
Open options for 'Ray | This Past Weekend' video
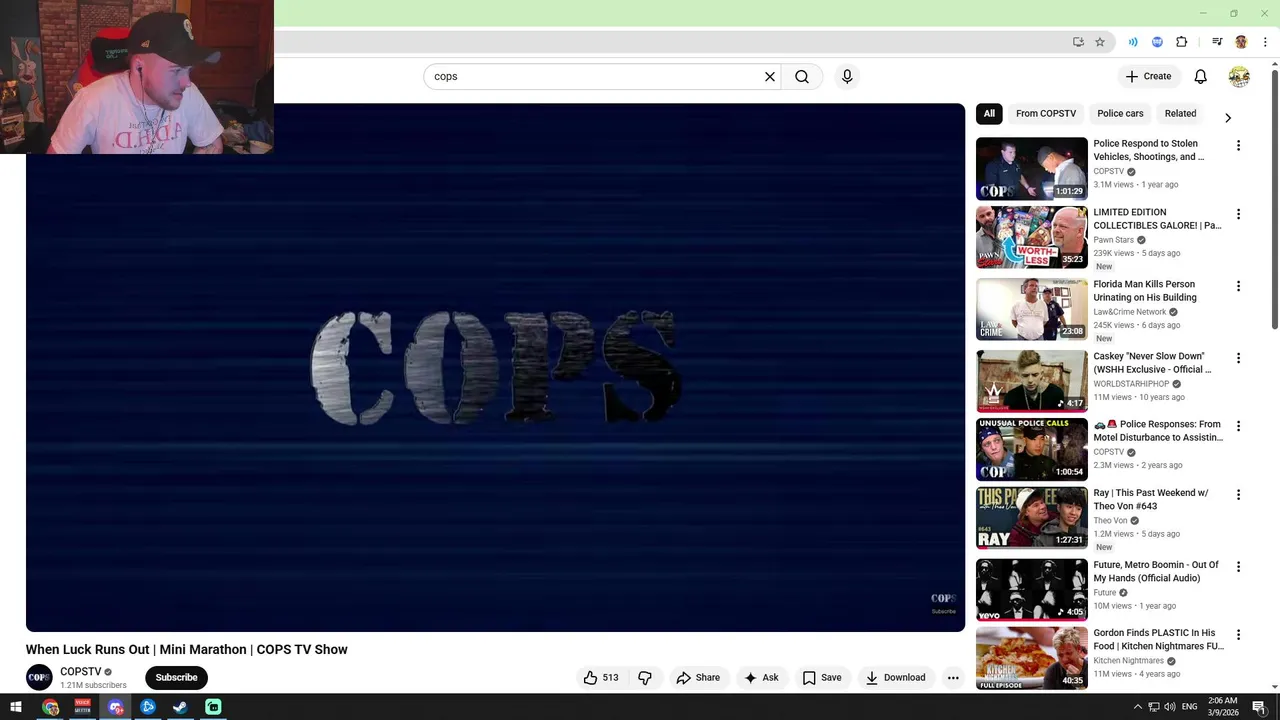click(1238, 495)
